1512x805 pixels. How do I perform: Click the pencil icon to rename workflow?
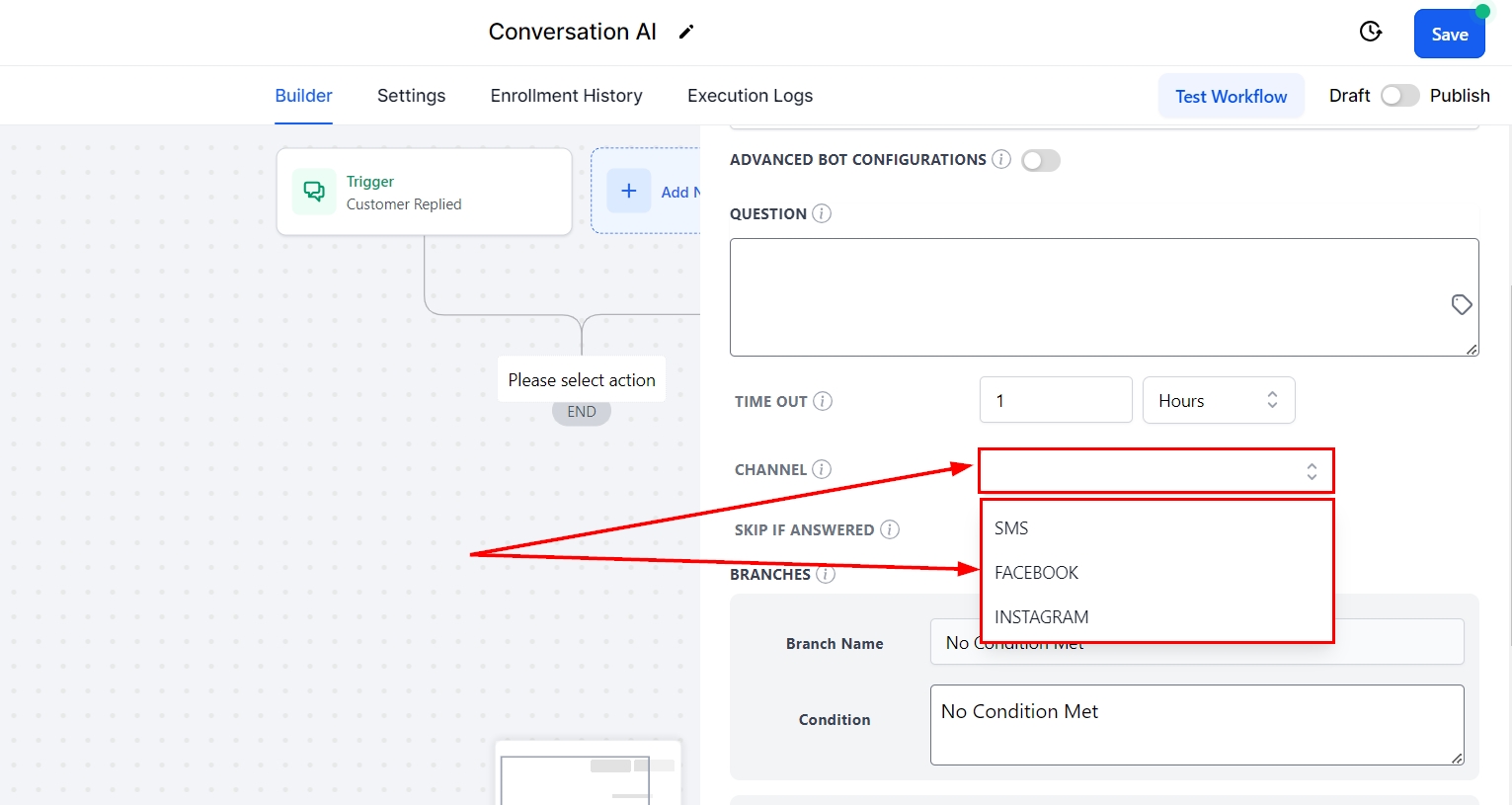pyautogui.click(x=686, y=32)
